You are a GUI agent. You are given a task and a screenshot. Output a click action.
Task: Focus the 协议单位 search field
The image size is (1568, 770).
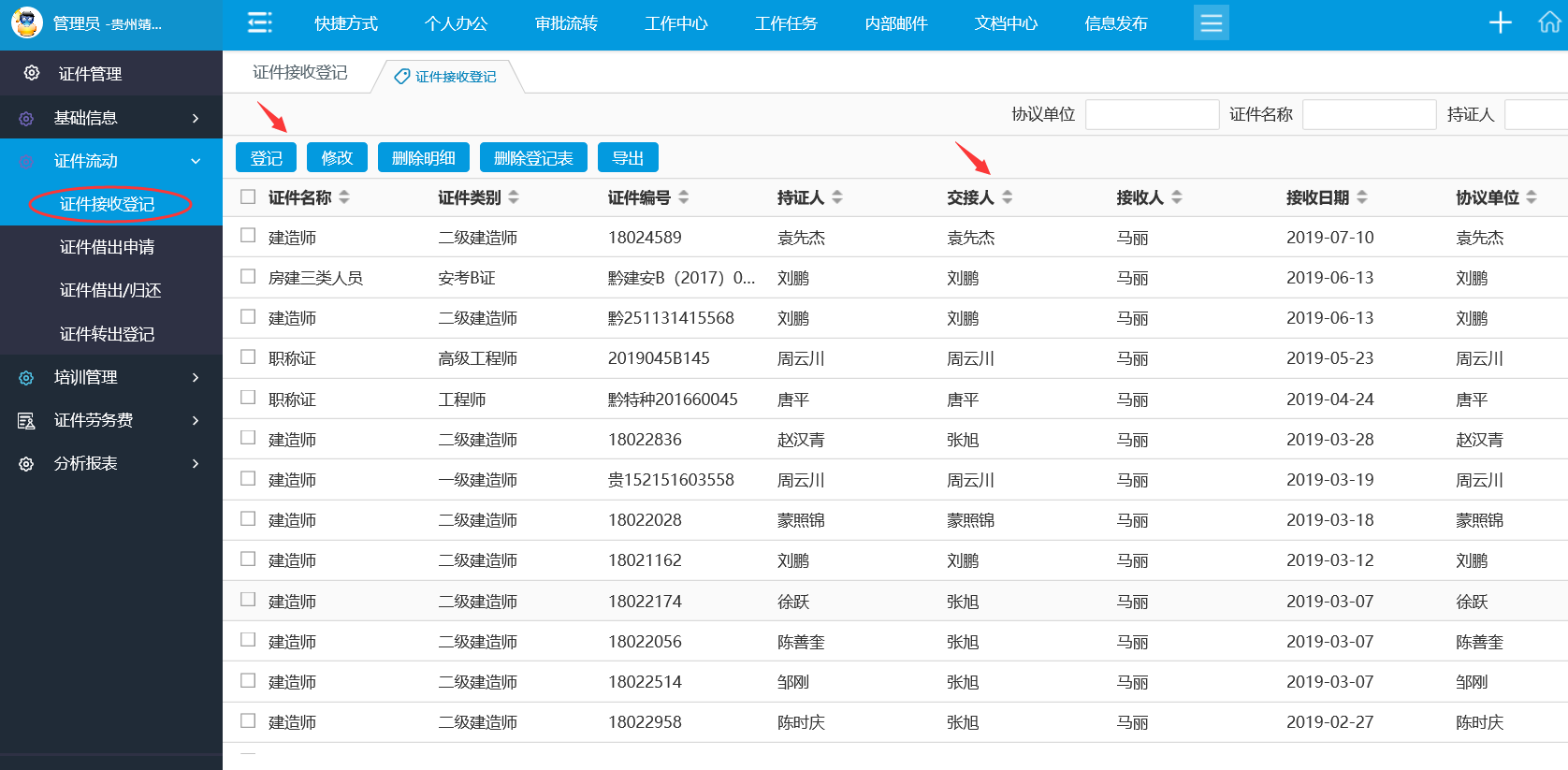[1152, 114]
